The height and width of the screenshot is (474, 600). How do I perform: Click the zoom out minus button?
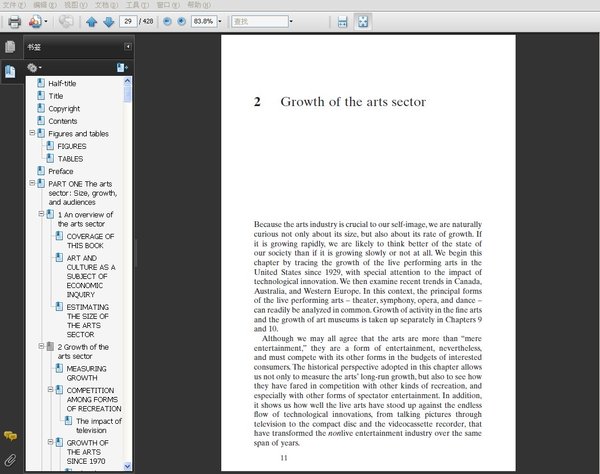point(166,21)
